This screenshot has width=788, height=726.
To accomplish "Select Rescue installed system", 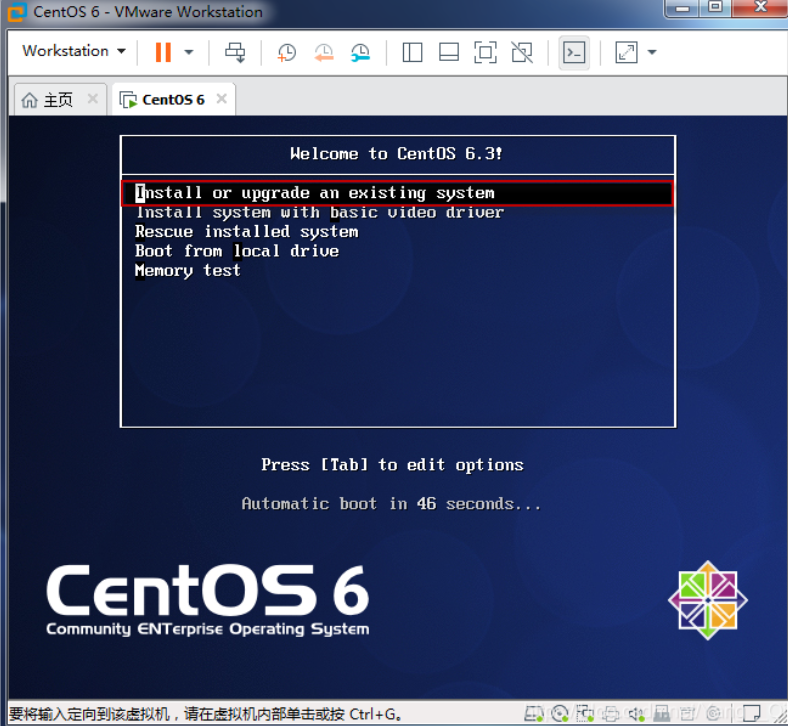I will pos(247,232).
